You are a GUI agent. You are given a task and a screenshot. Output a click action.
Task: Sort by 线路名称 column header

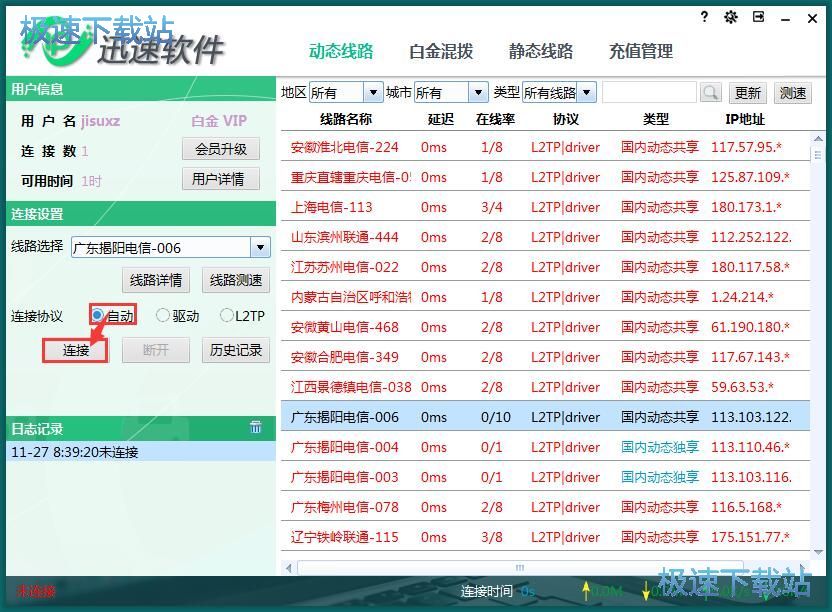[345, 119]
